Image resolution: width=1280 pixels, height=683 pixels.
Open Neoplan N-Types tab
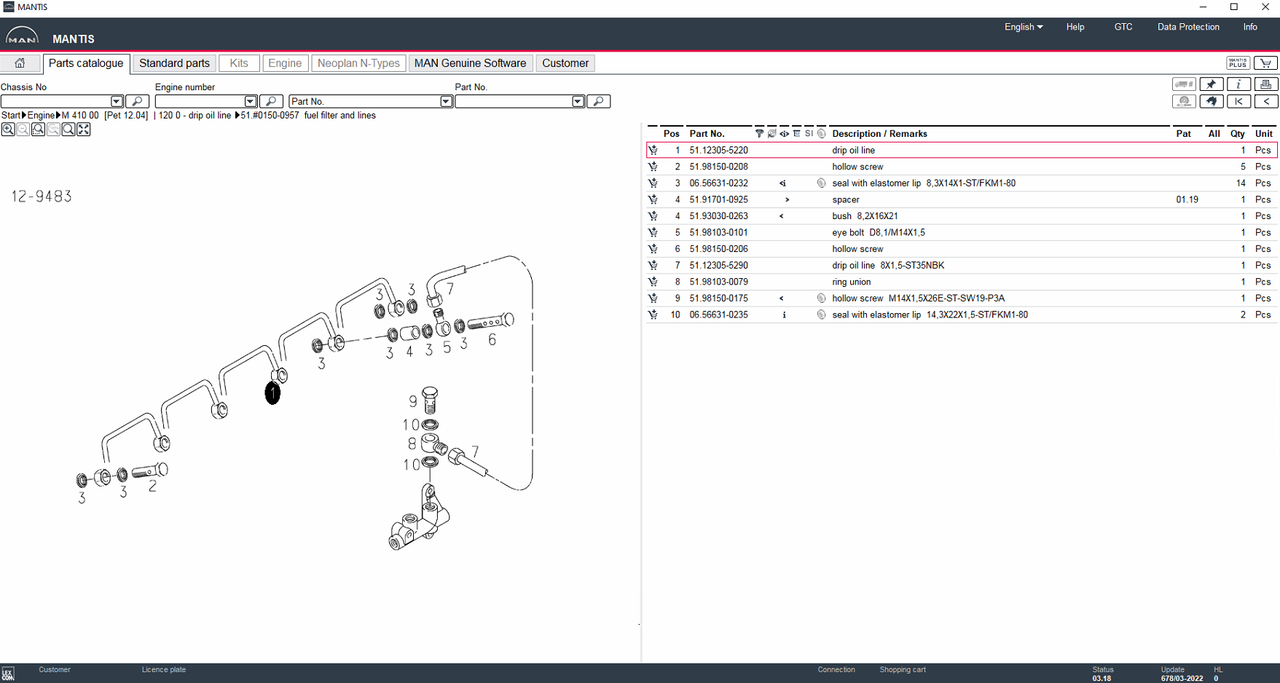point(359,63)
